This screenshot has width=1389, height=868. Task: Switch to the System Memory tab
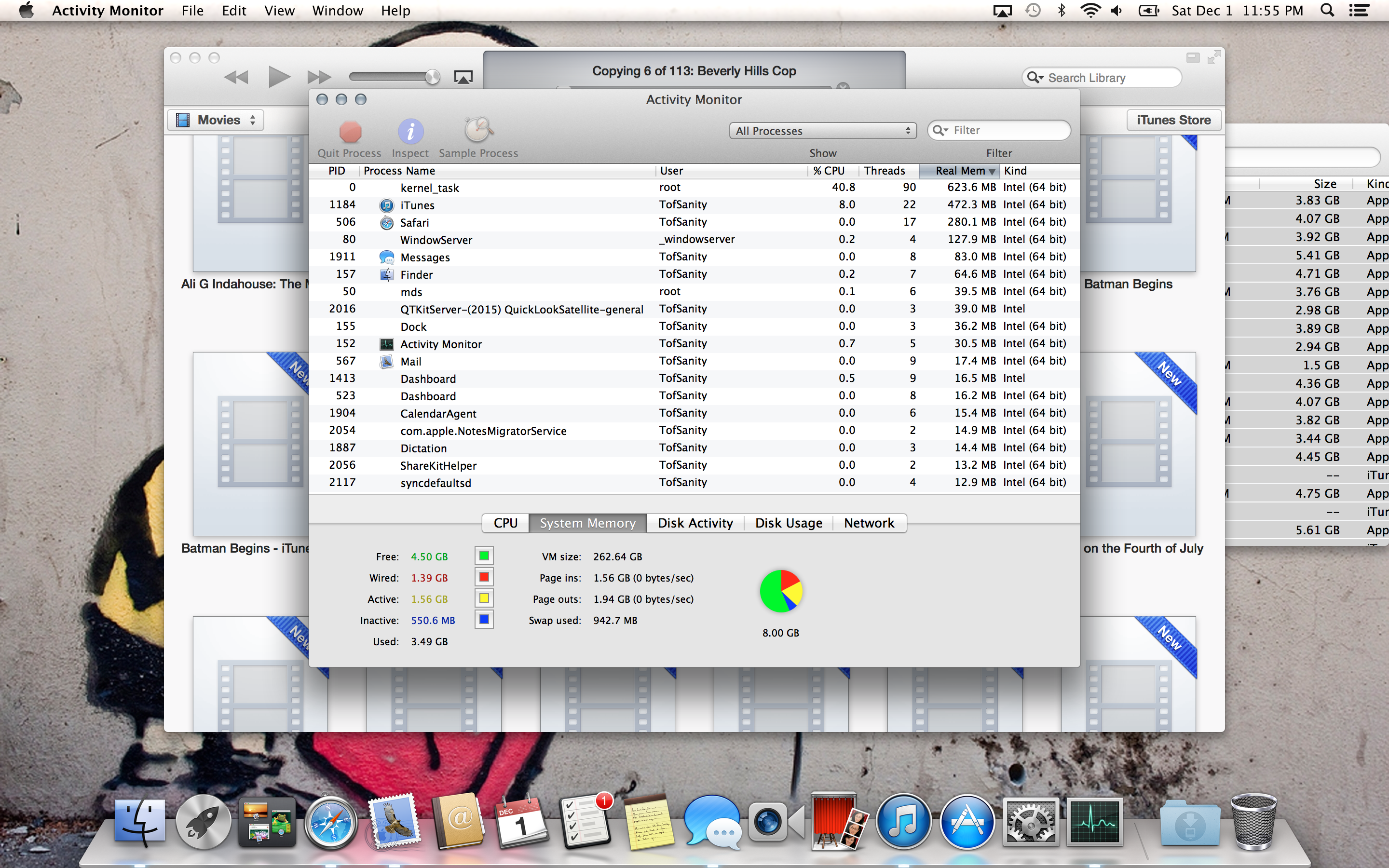pos(588,523)
